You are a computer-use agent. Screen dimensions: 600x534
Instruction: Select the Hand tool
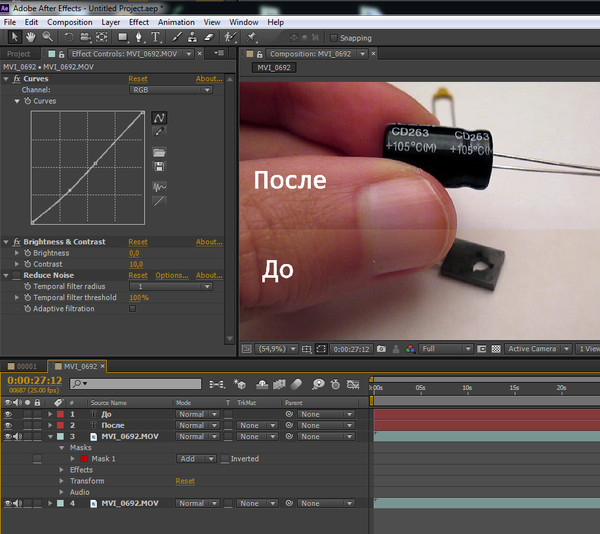point(31,37)
